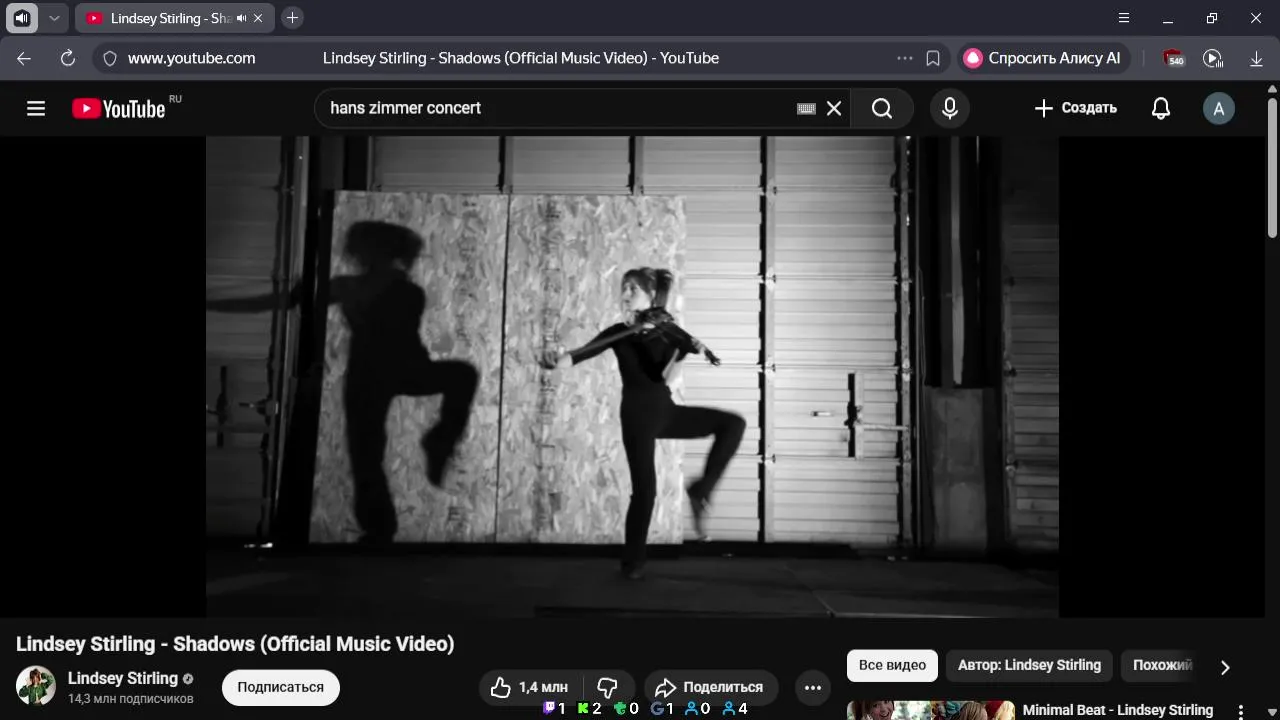1280x720 pixels.
Task: Bookmark this page
Action: coord(933,58)
